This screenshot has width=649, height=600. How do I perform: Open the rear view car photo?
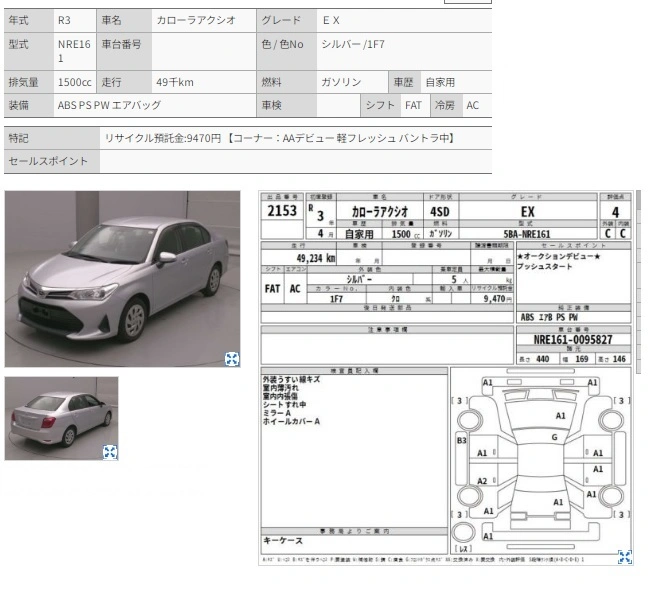coord(61,418)
